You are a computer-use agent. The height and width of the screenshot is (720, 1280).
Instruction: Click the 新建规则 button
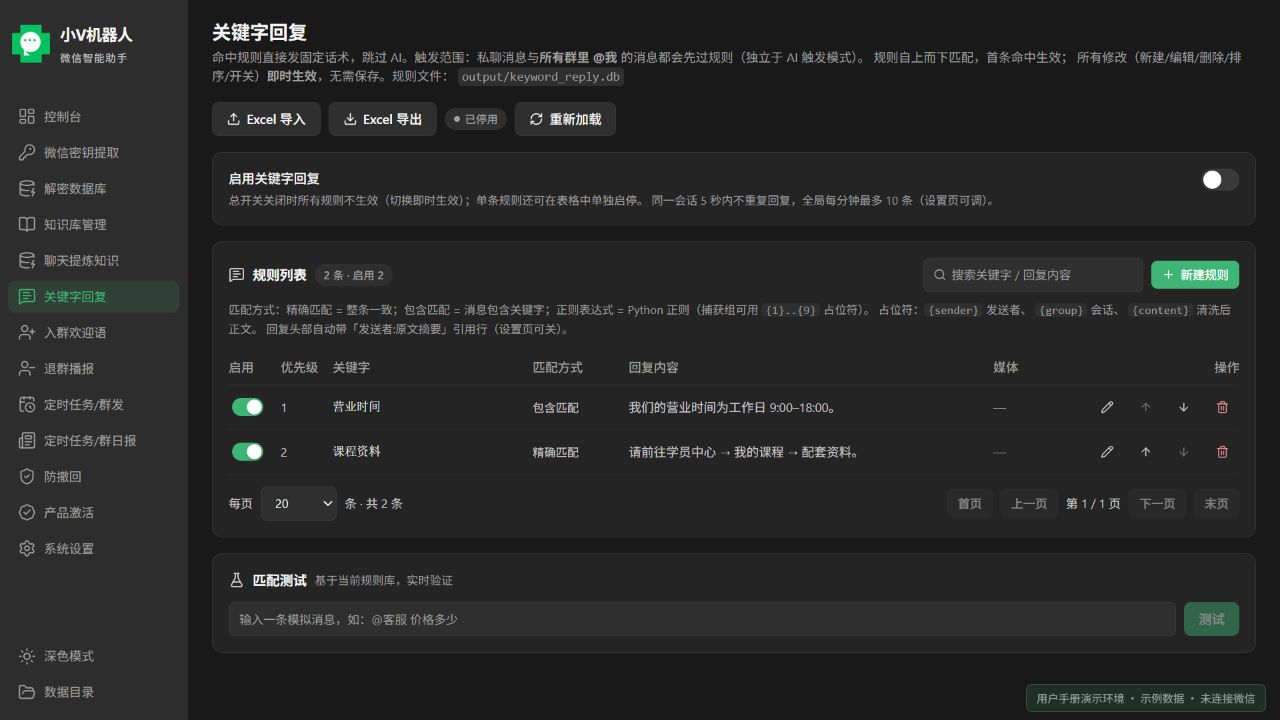pos(1195,275)
